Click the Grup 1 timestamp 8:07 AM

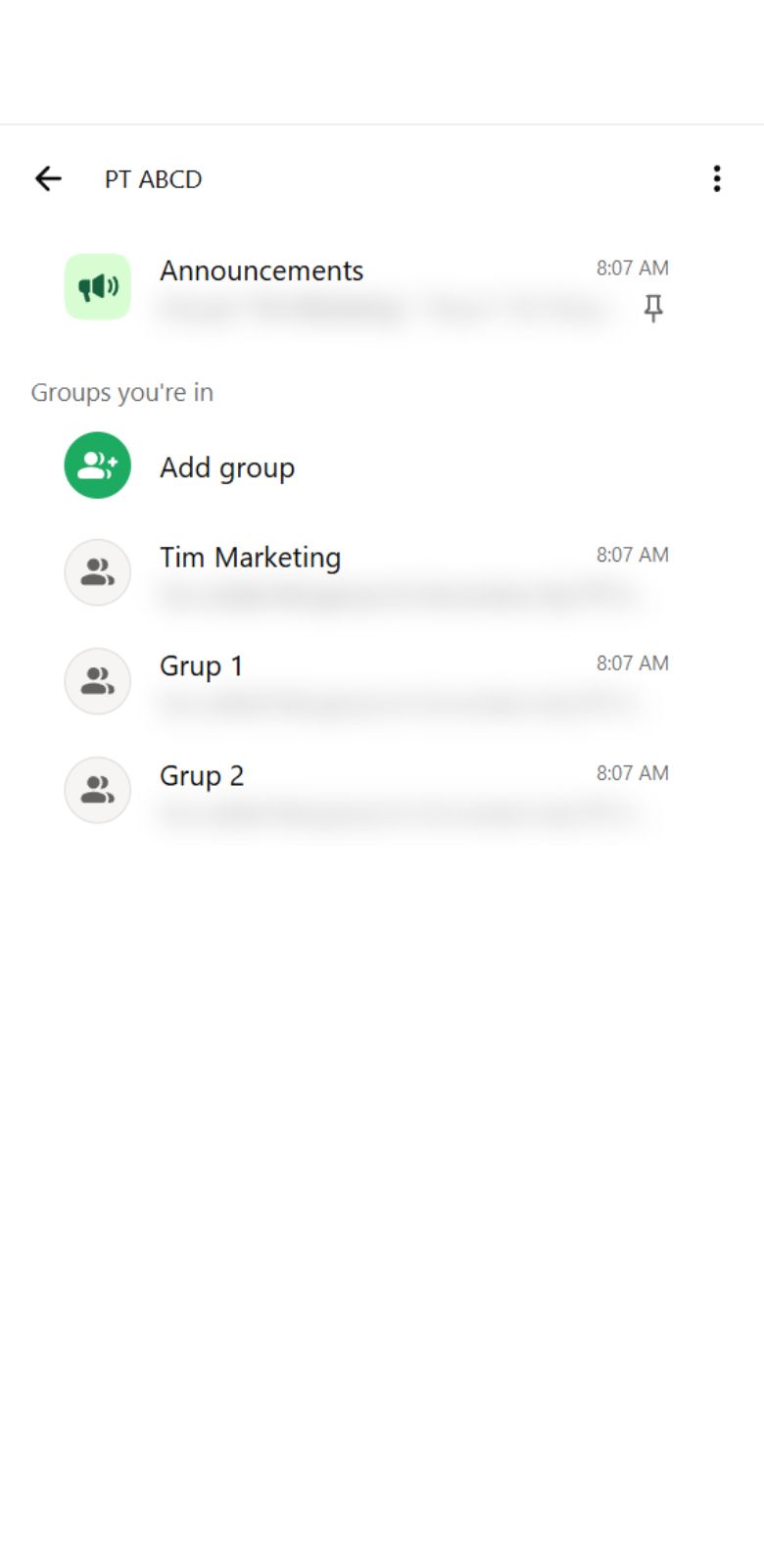(x=633, y=663)
